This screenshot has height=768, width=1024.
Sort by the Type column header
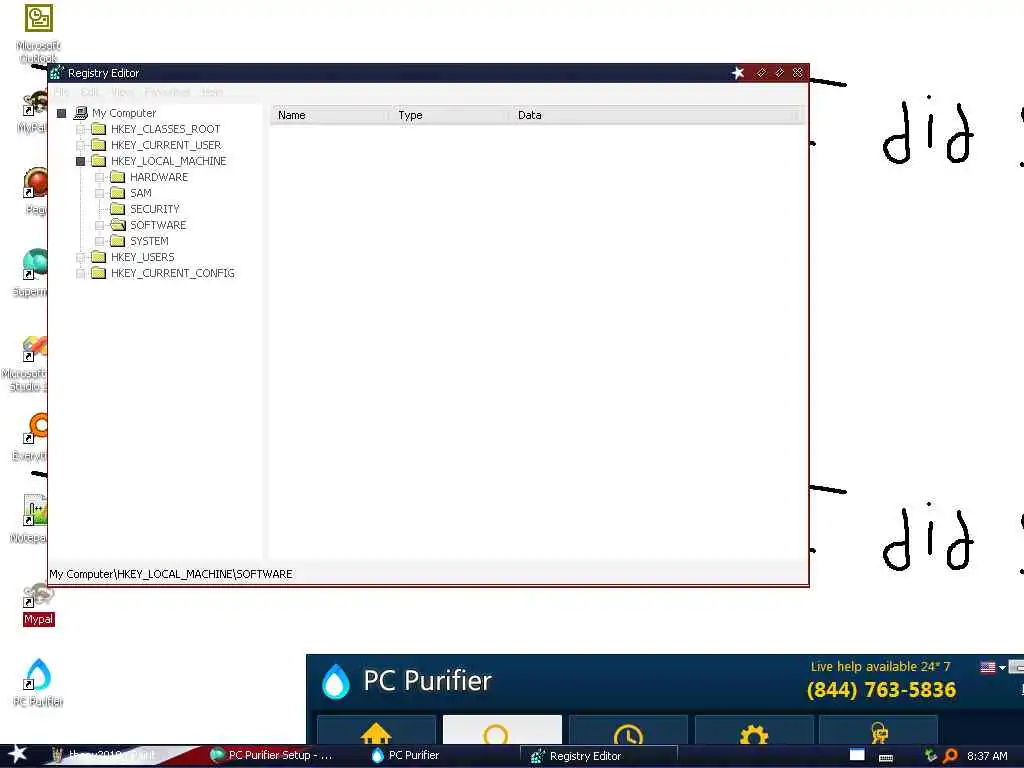coord(451,115)
